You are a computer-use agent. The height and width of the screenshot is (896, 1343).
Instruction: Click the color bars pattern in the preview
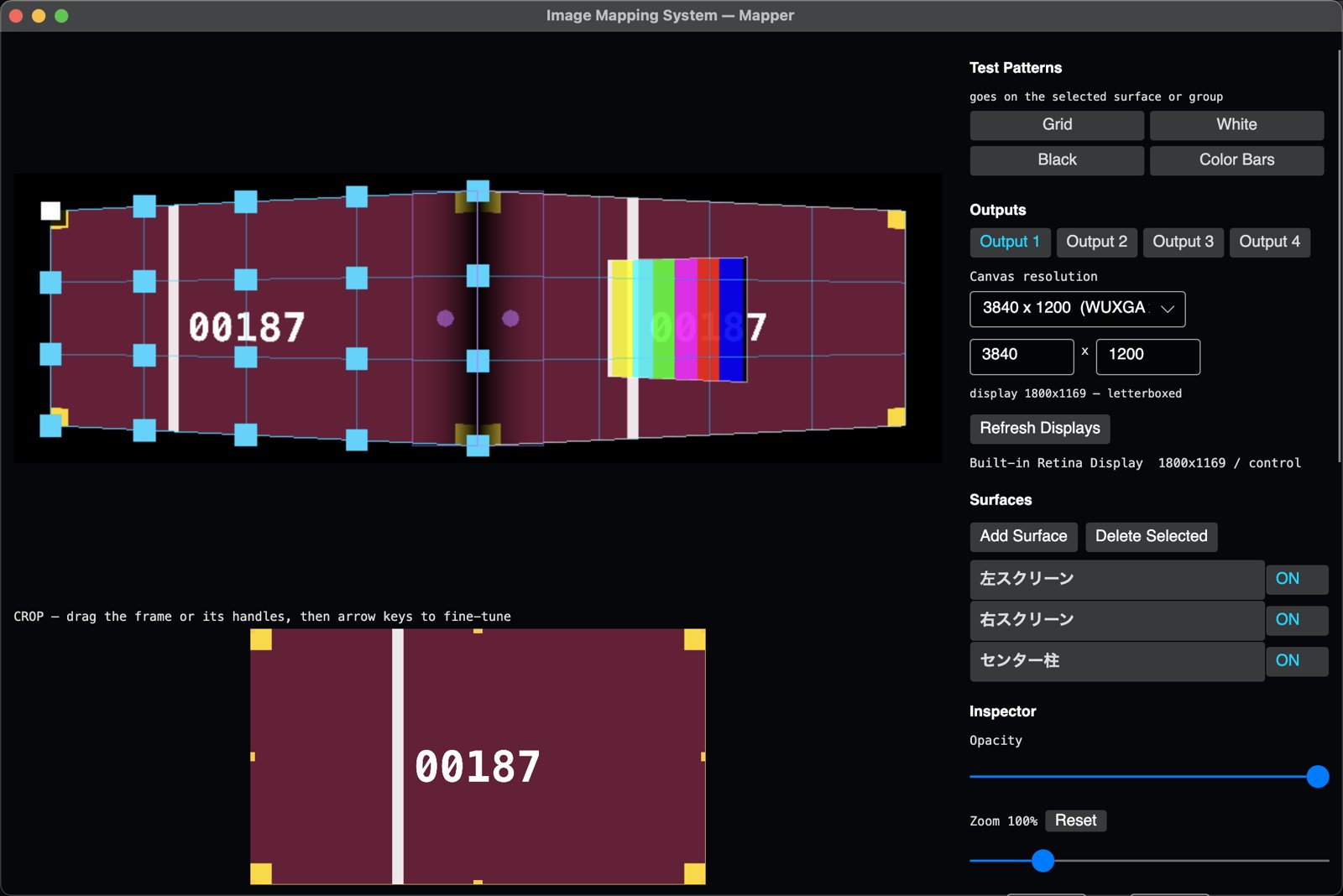click(677, 319)
